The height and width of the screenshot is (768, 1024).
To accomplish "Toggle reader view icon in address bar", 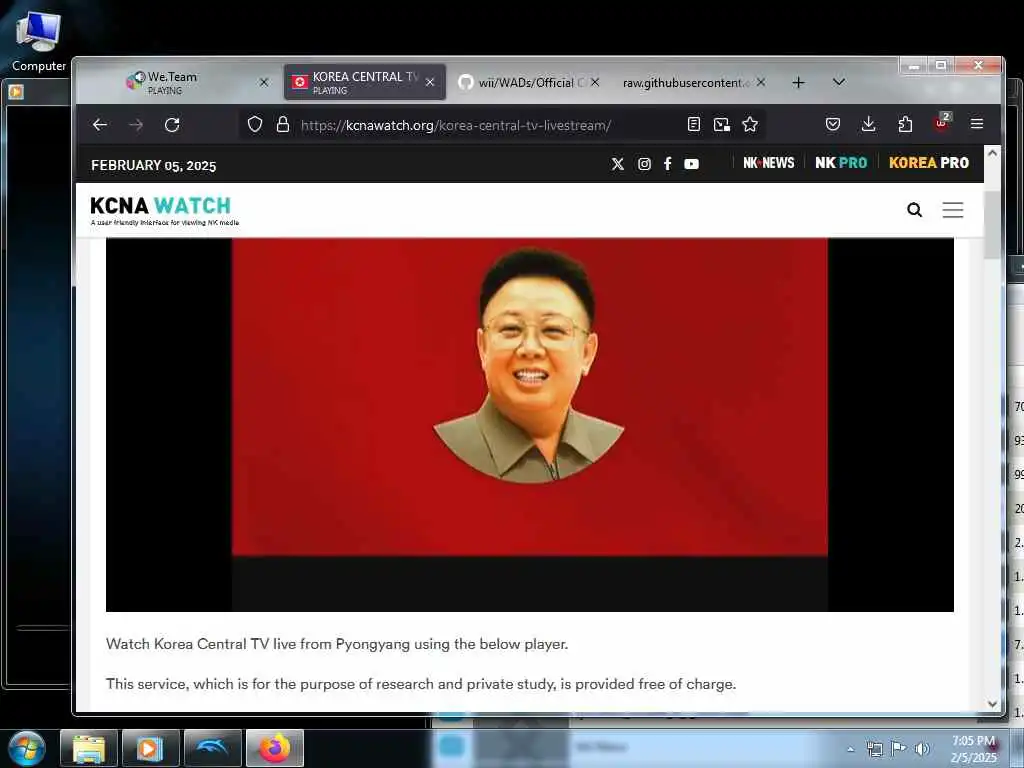I will coord(694,124).
